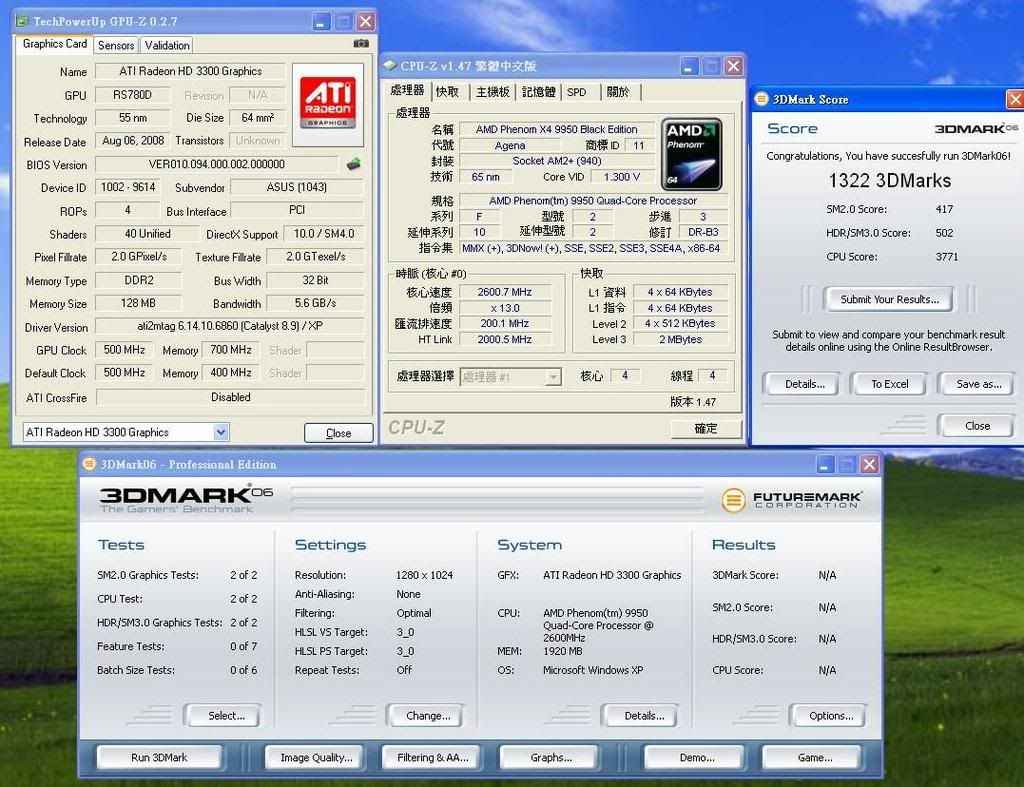Click the CPU Score value 3771
Image resolution: width=1024 pixels, height=787 pixels.
pos(946,257)
